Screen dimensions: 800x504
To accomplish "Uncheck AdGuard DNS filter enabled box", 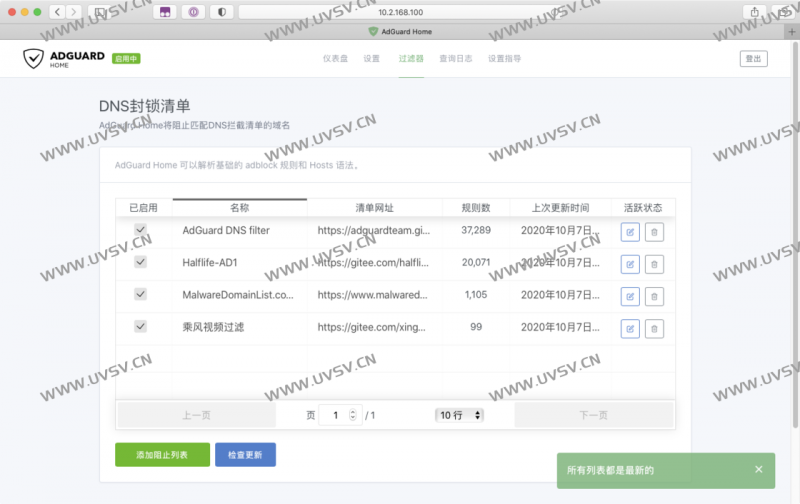I will (140, 230).
